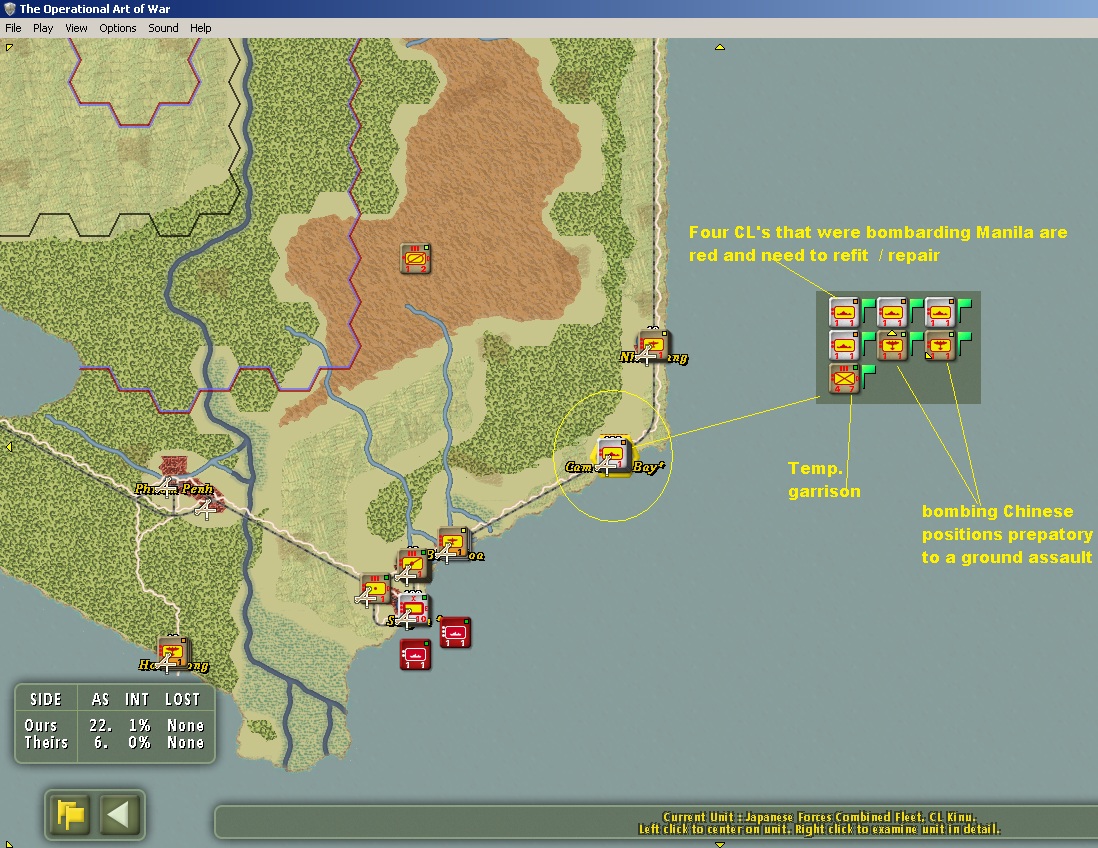Select the upper red naval counter off Saigon
This screenshot has height=848, width=1098.
pos(455,632)
